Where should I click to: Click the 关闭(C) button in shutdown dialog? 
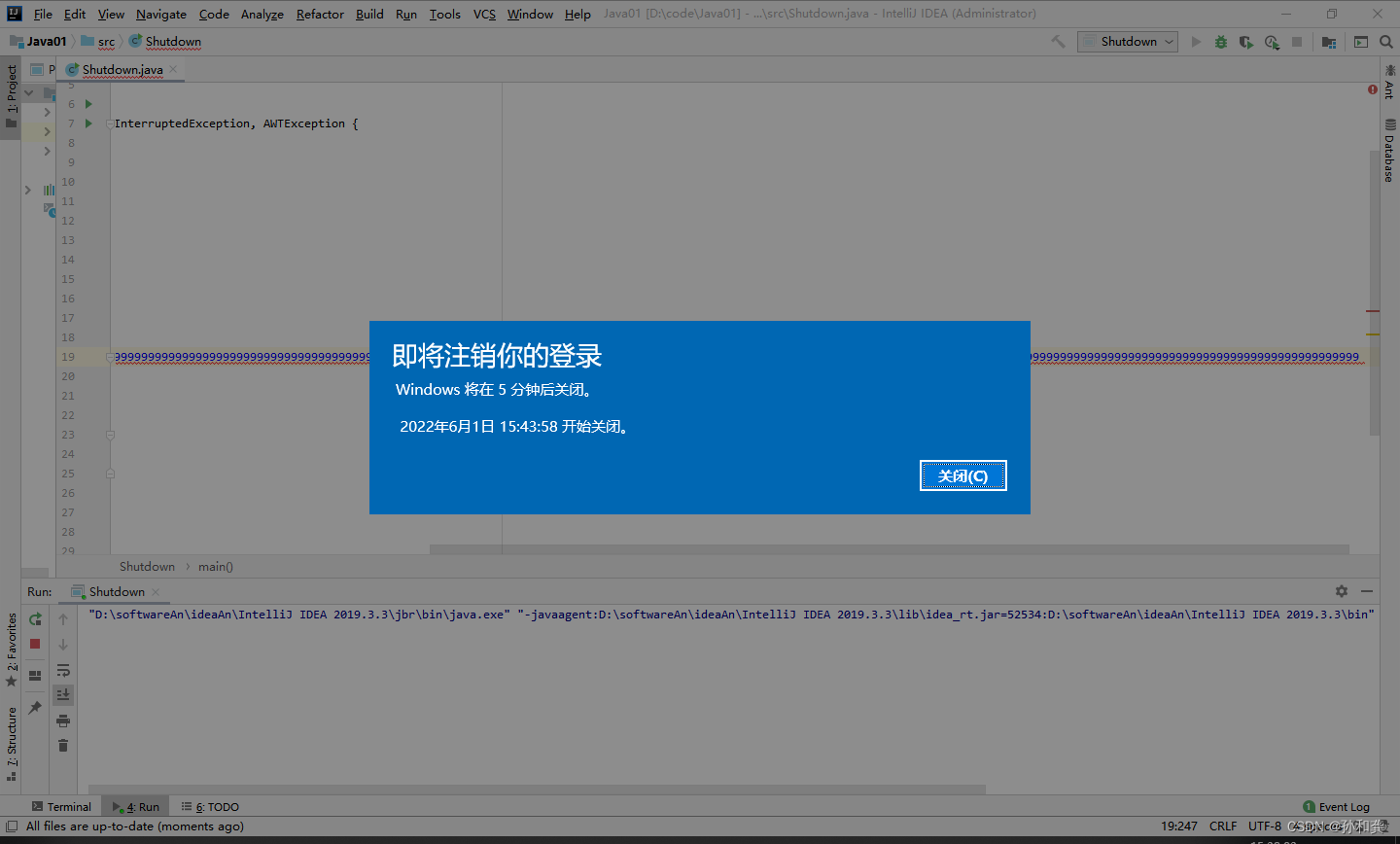[962, 475]
